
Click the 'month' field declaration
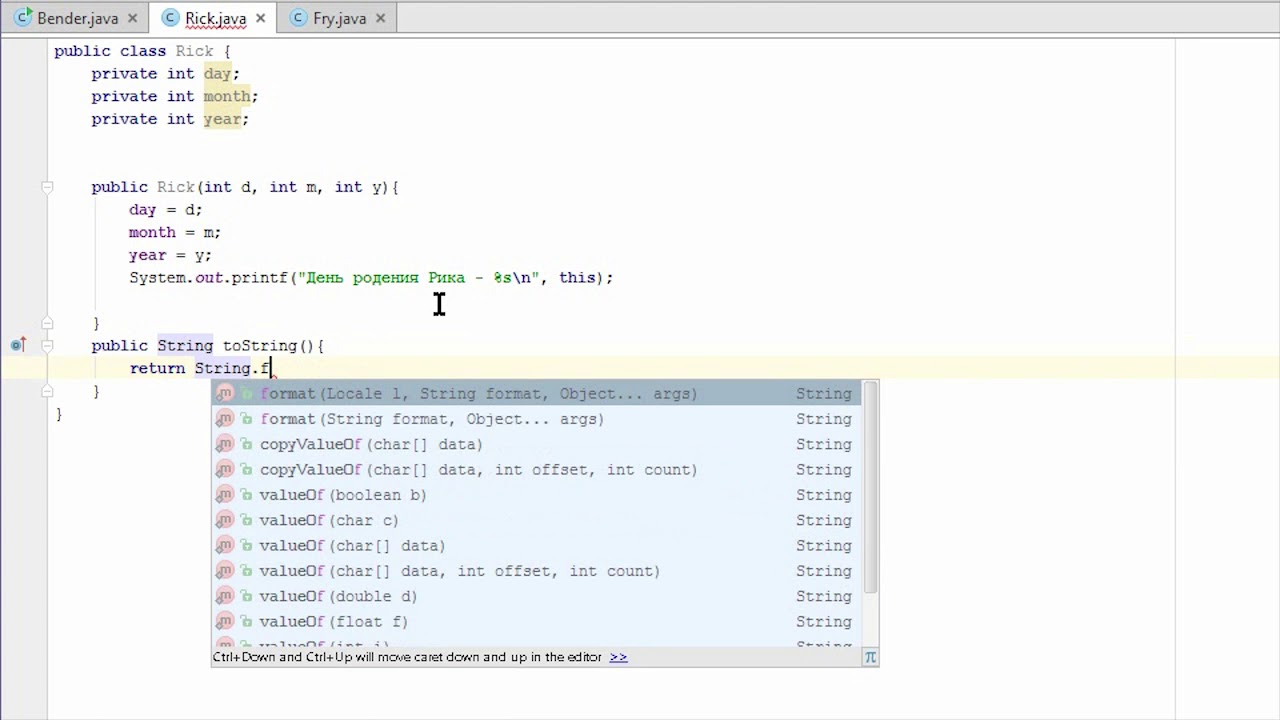pos(227,96)
